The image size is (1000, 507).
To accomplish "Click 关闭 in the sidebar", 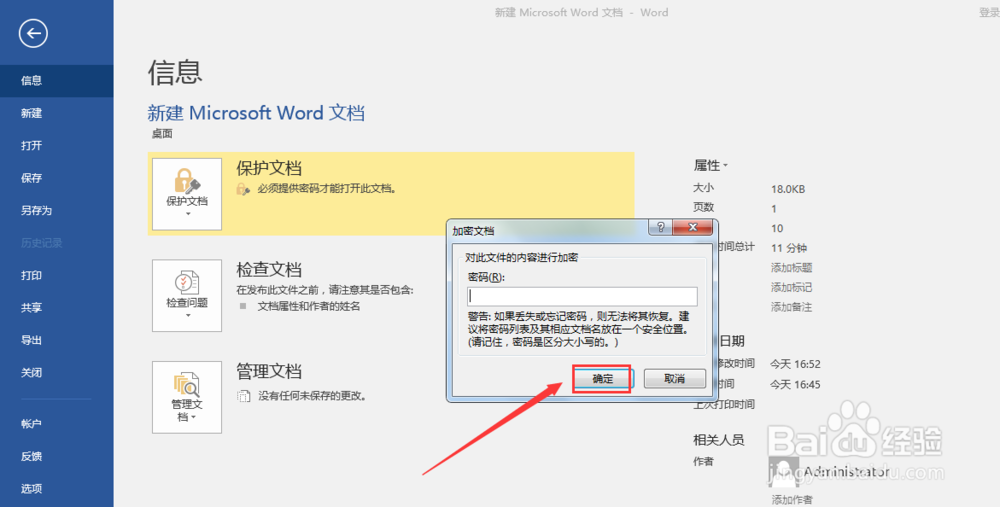I will pos(57,372).
